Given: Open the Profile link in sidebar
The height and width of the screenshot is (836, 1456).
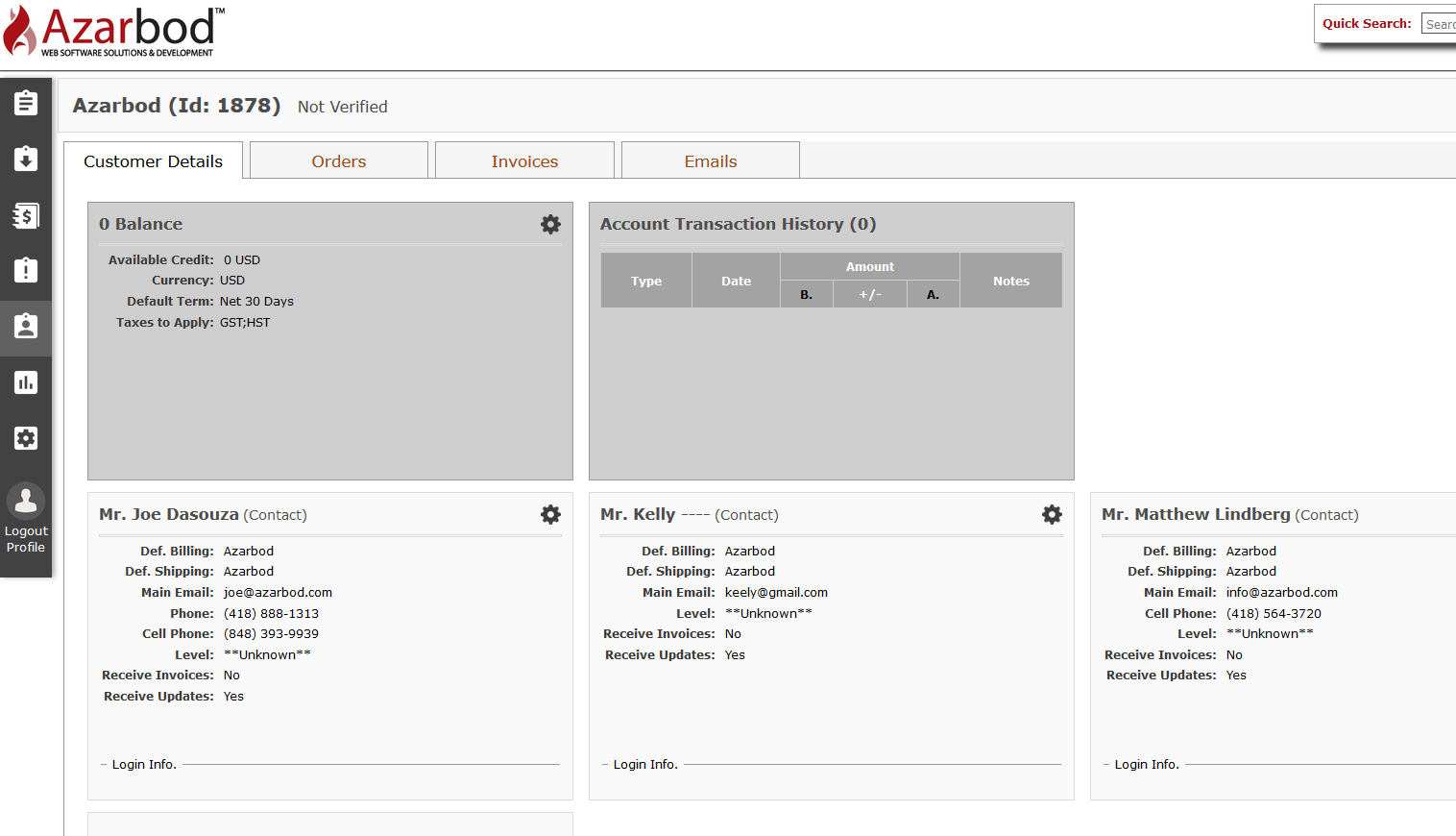Looking at the screenshot, I should tap(26, 548).
